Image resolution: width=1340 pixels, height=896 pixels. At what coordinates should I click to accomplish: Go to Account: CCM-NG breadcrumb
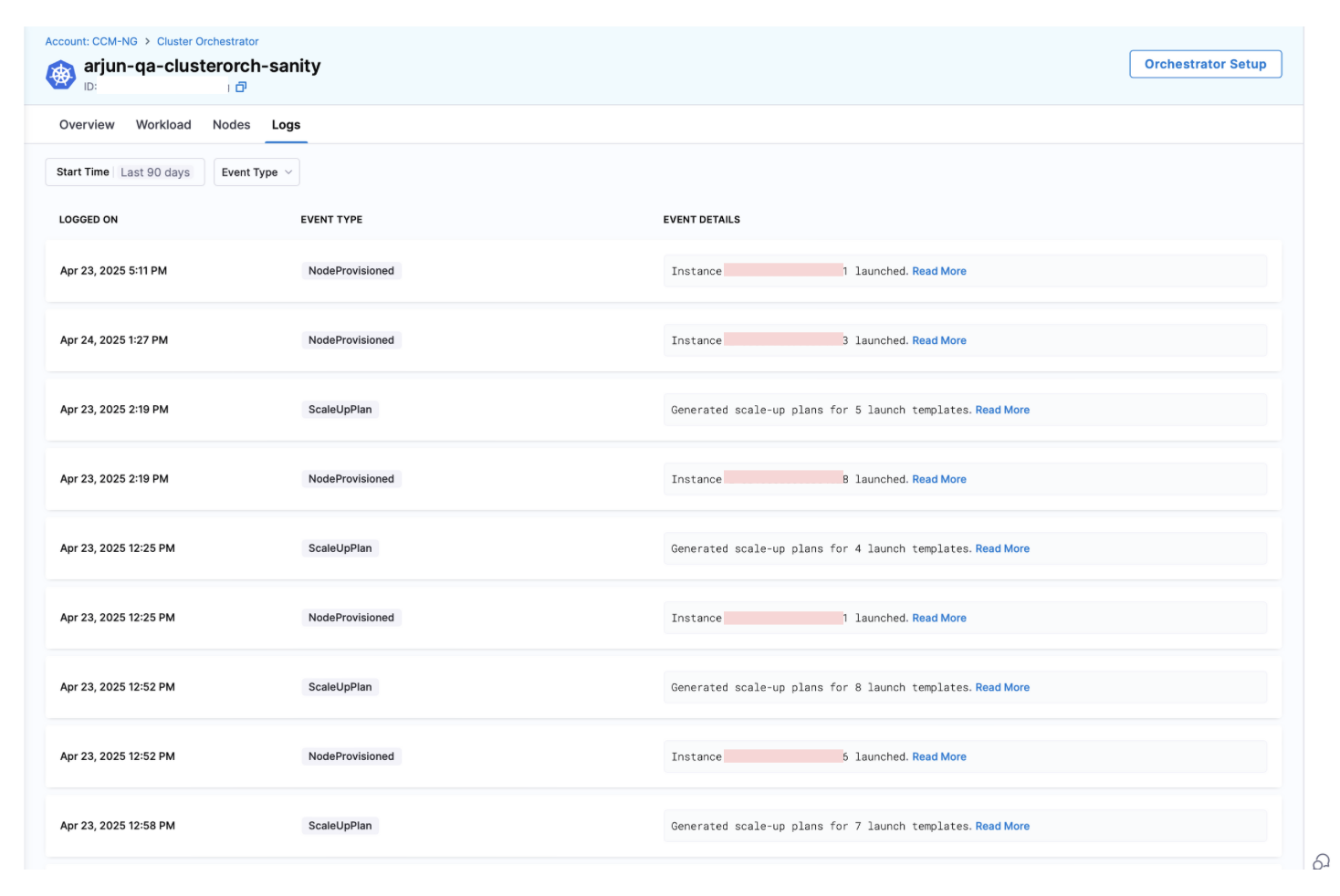pos(91,42)
